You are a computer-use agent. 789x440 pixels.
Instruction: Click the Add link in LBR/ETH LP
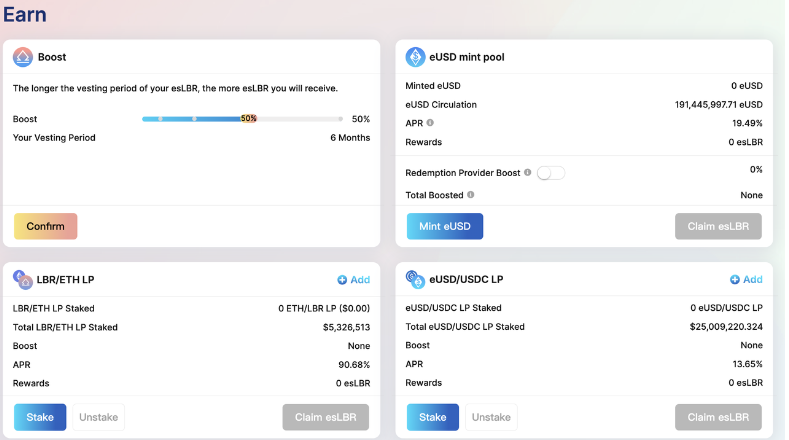pyautogui.click(x=360, y=280)
